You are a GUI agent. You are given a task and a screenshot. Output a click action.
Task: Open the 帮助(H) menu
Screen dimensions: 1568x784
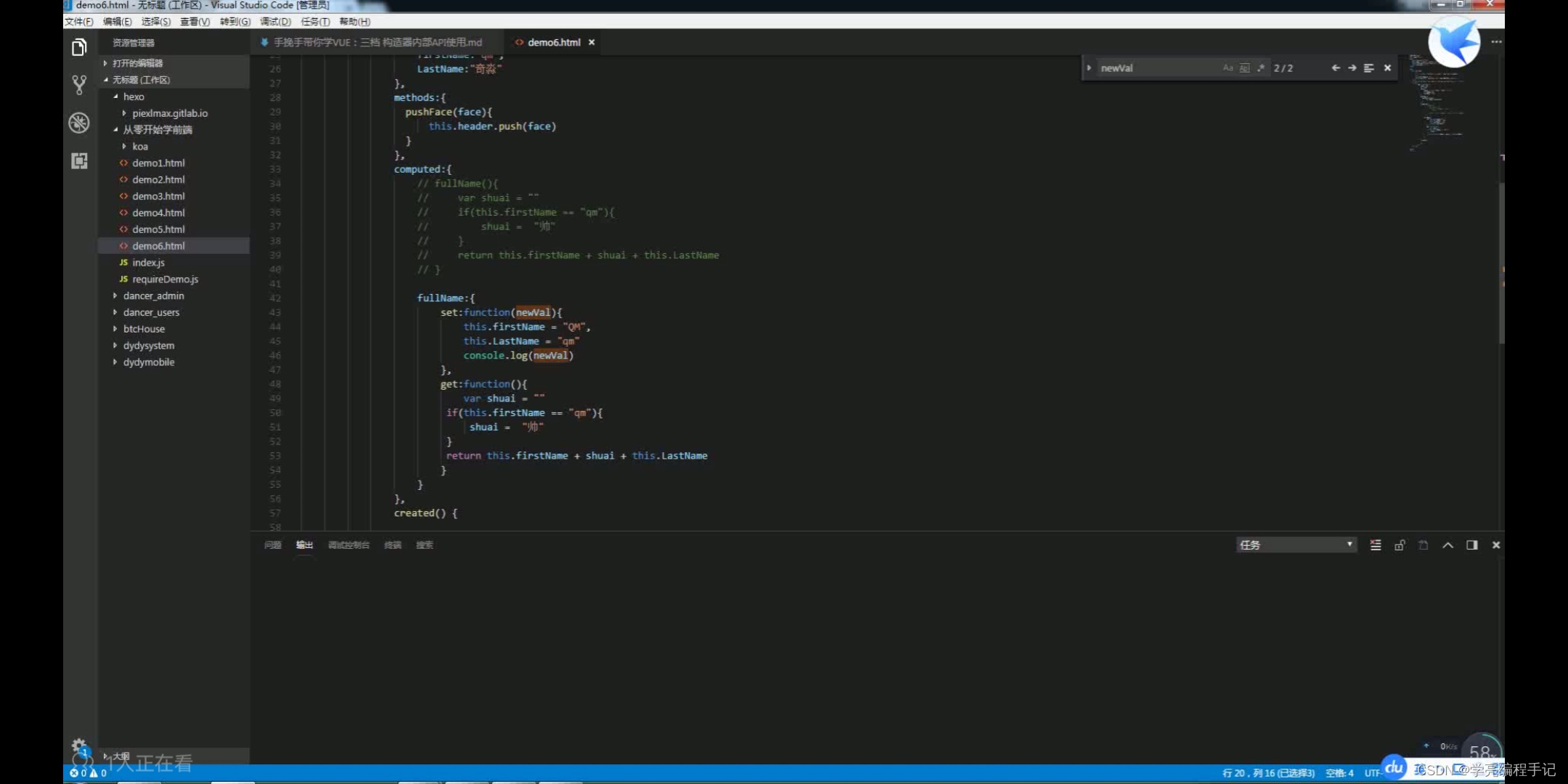(355, 22)
